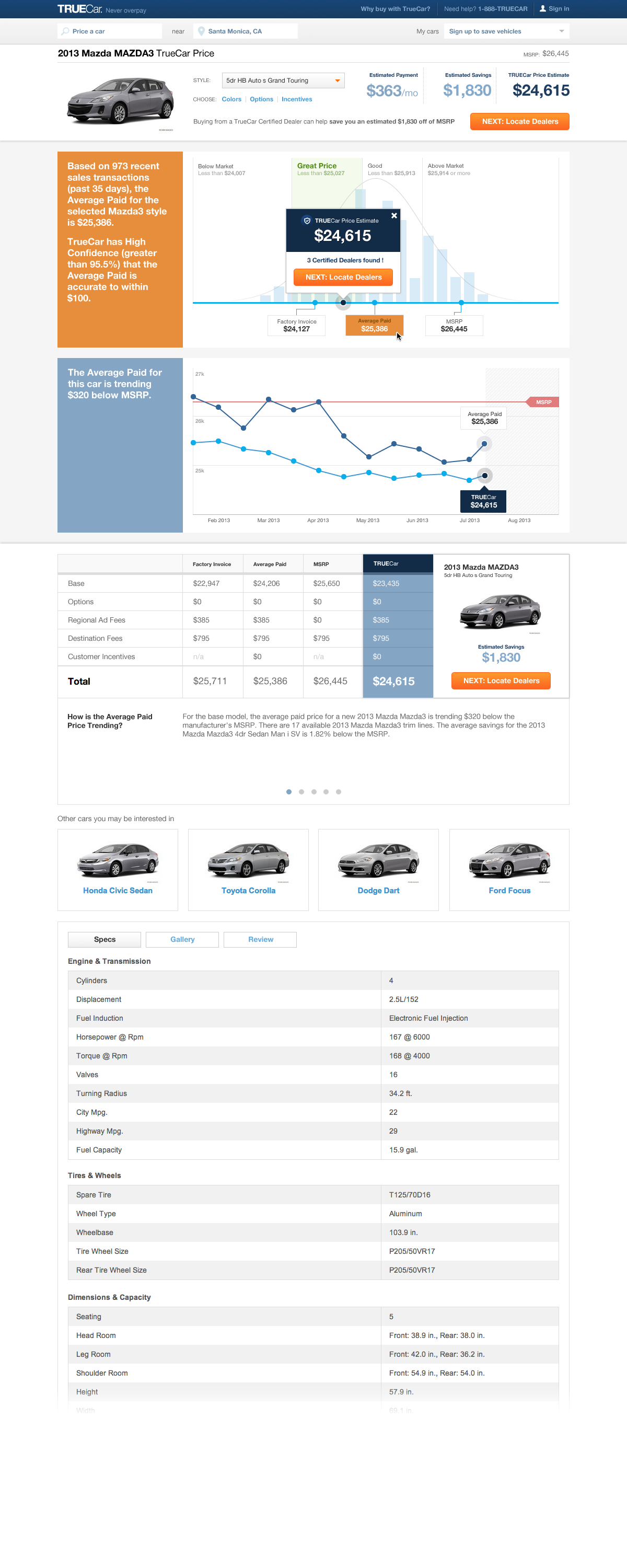Open the Why buy with TrueCar? link
The height and width of the screenshot is (1568, 627).
click(395, 8)
